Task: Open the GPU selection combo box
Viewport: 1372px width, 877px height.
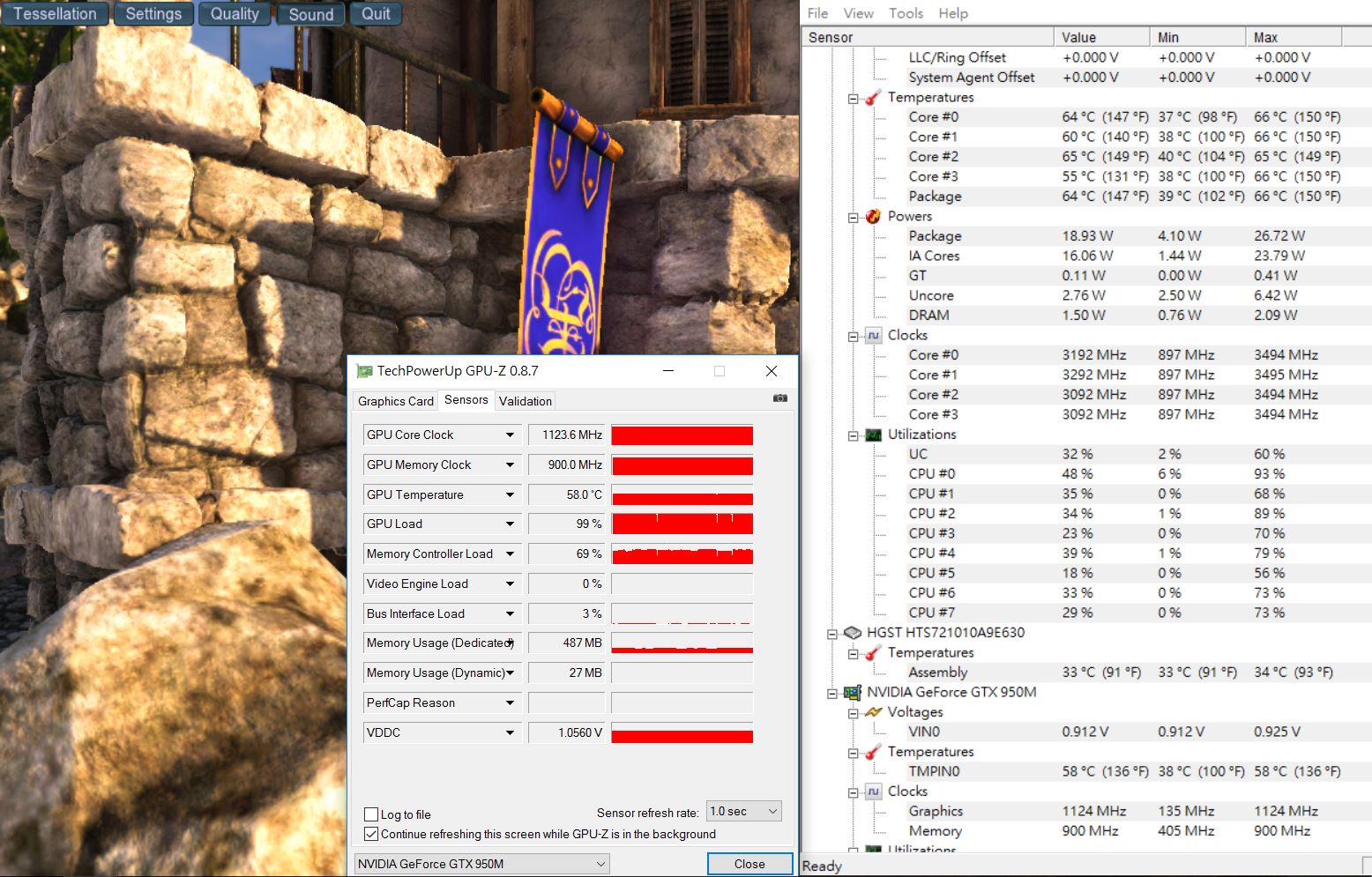Action: click(x=481, y=864)
